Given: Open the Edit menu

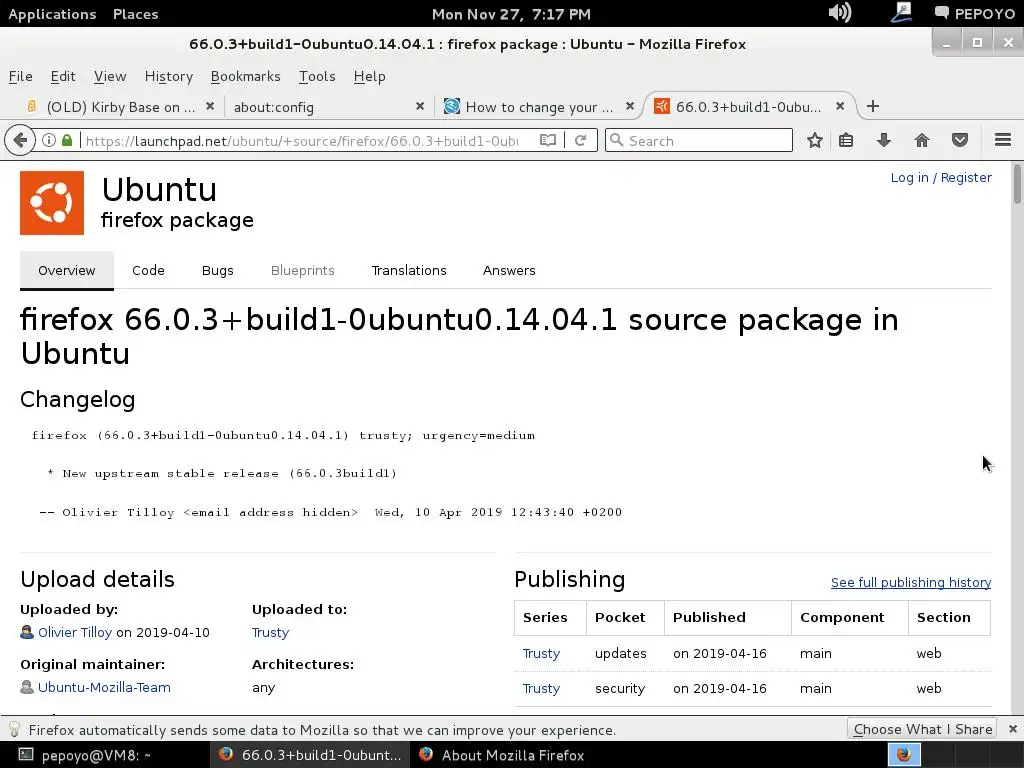Looking at the screenshot, I should pos(63,76).
